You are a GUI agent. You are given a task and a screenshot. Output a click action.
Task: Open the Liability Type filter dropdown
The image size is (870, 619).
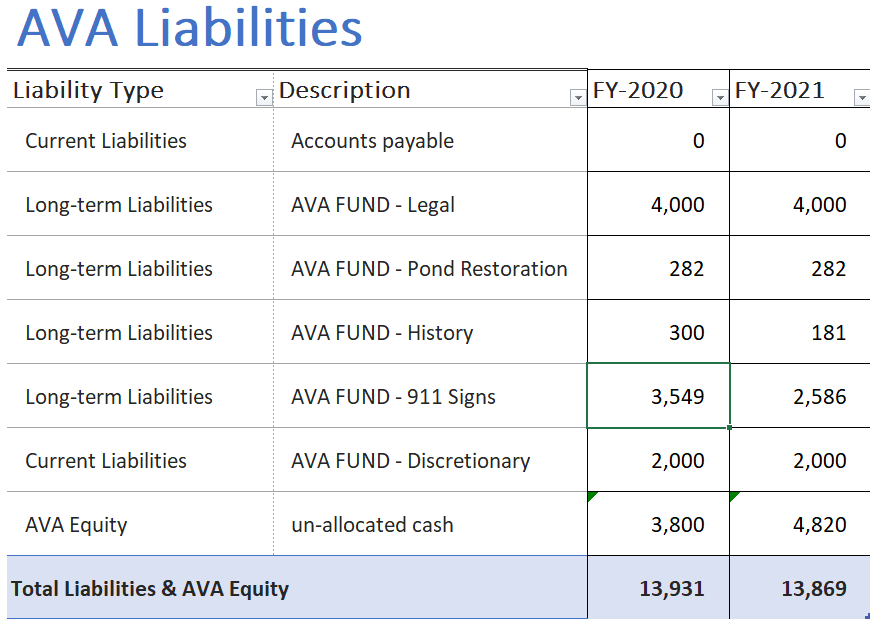pos(264,98)
